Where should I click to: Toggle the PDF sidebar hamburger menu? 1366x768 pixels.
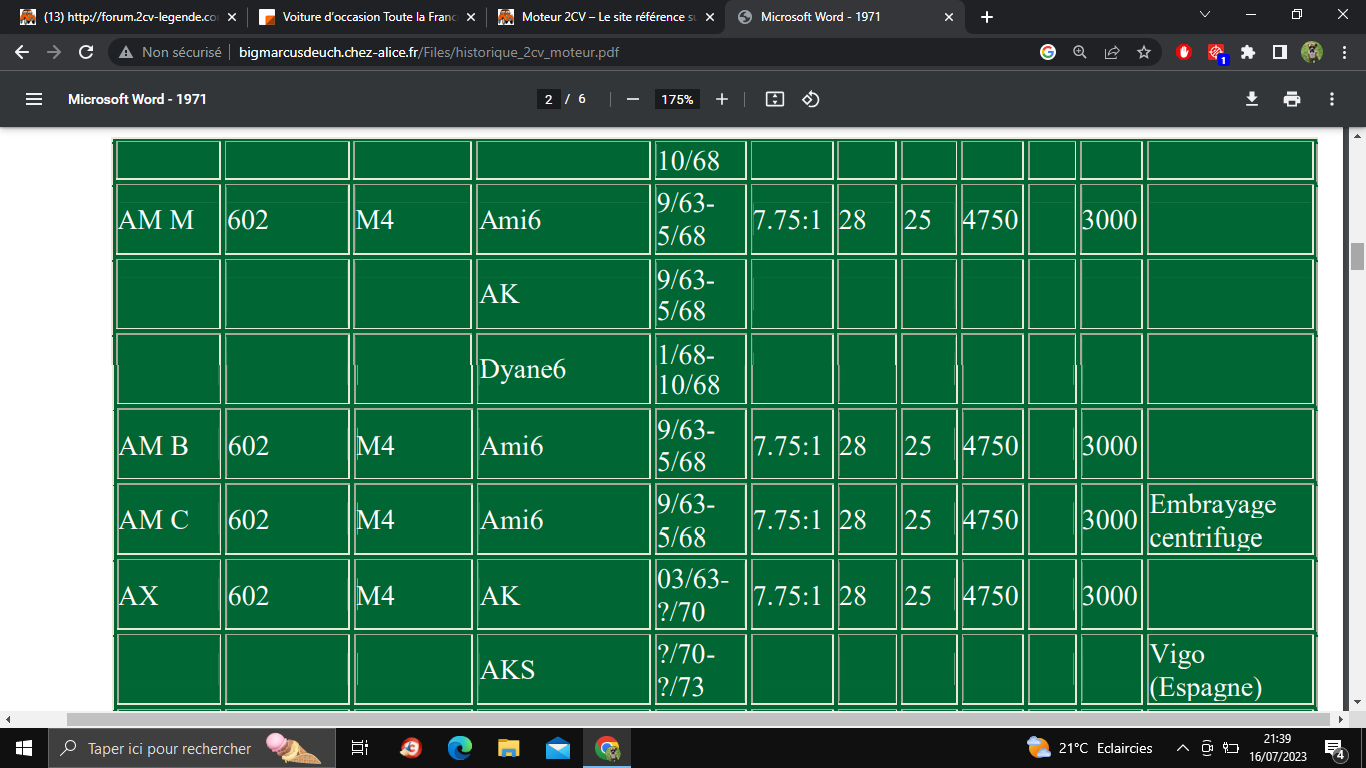(34, 99)
